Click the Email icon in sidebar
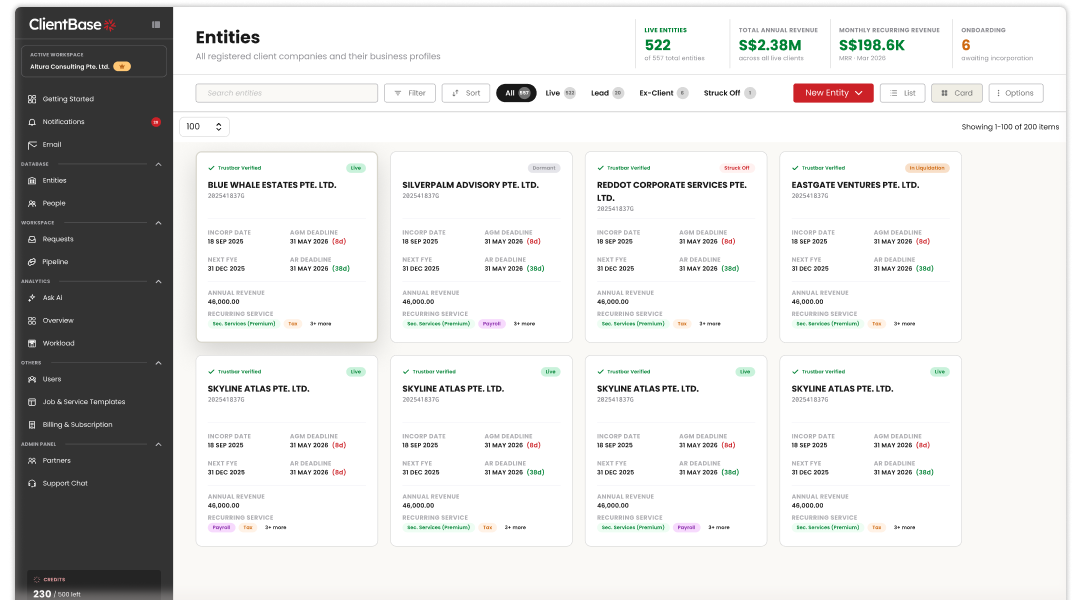 [x=32, y=145]
